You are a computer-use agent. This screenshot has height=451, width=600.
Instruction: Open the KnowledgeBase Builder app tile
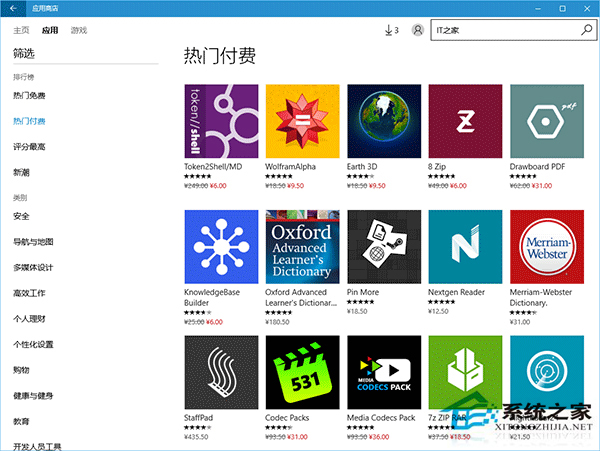tap(221, 247)
